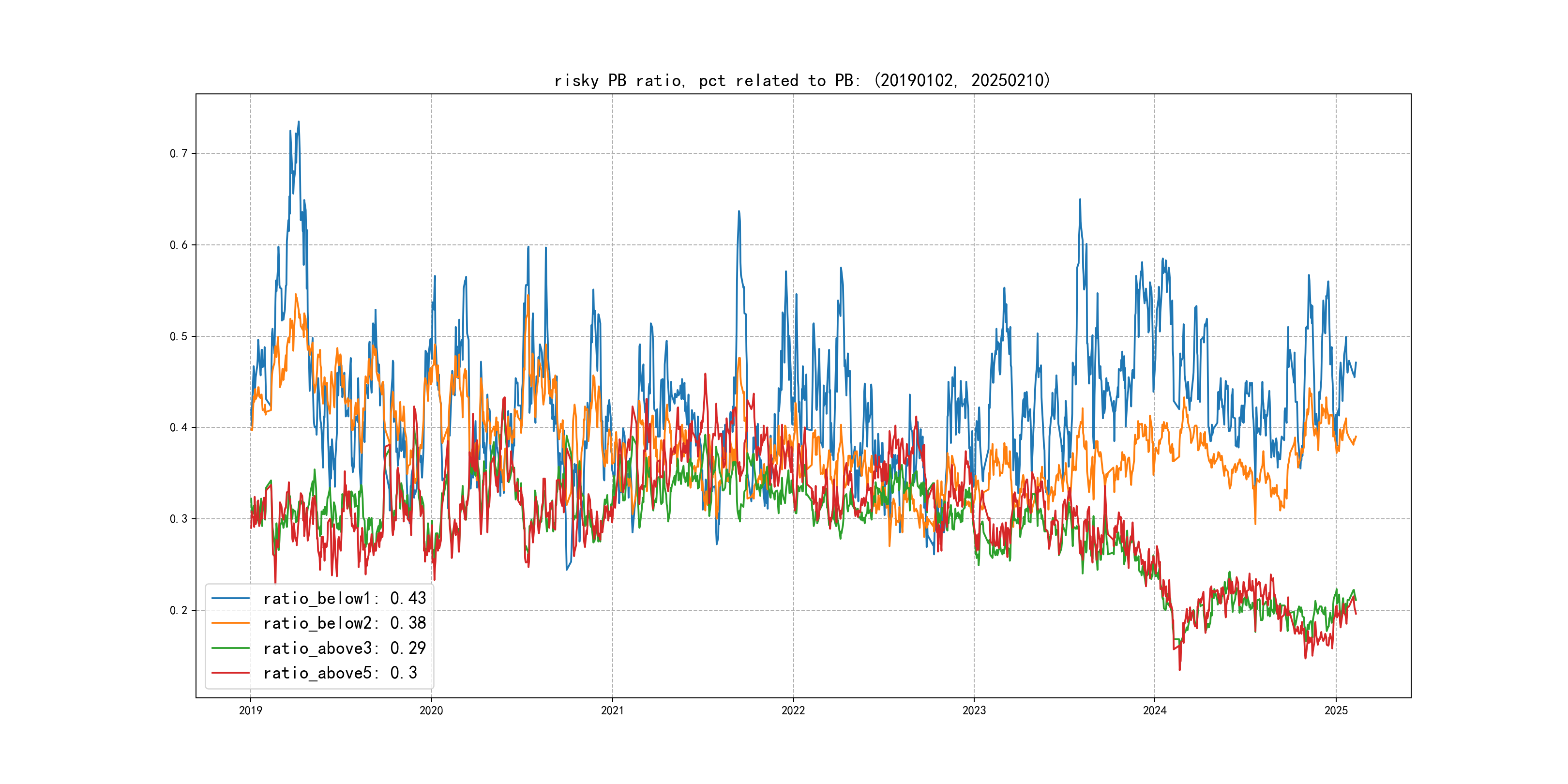Click the 0.2 y-axis tick label

(x=179, y=611)
